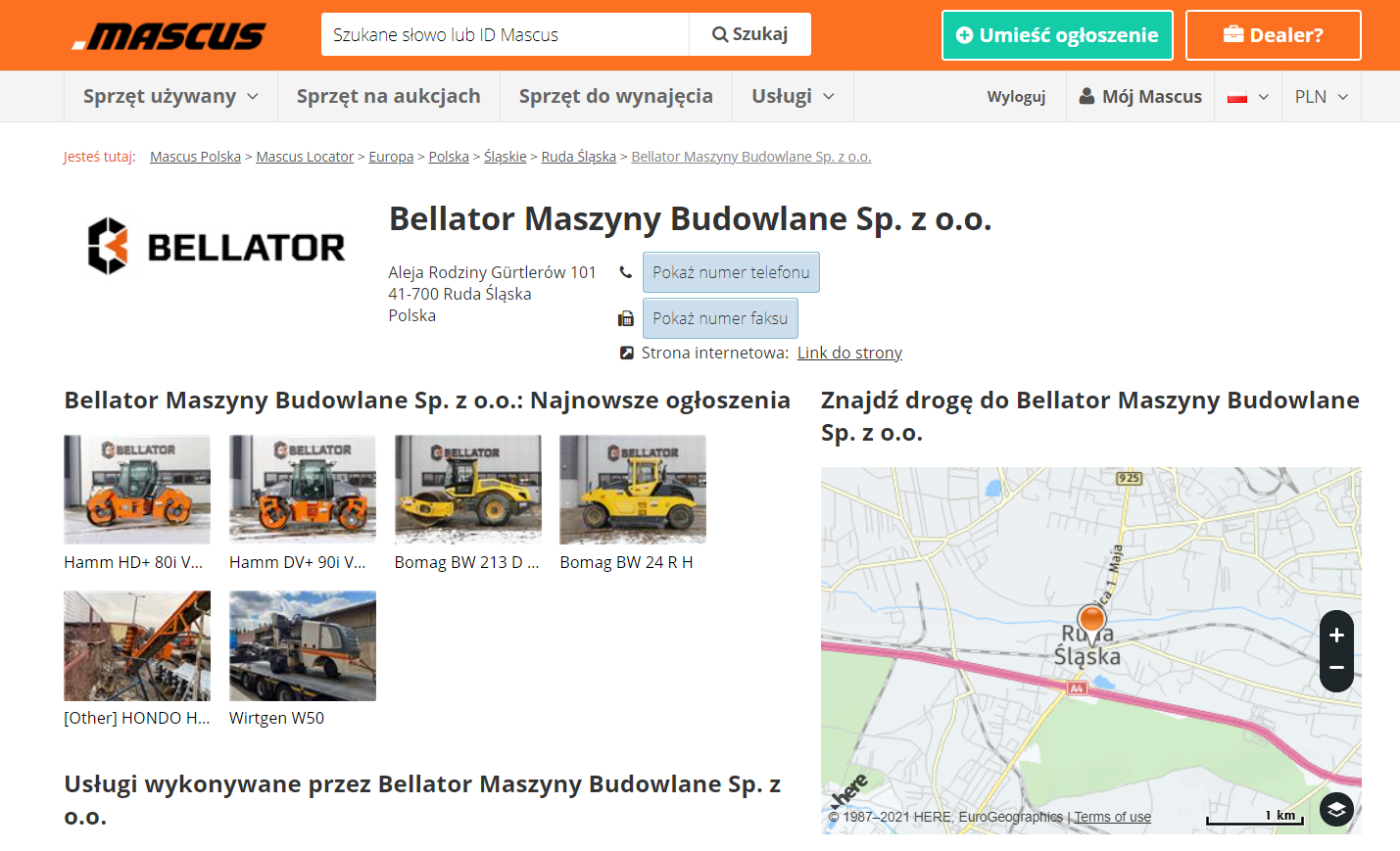Open Śląskie breadcrumb link
The image size is (1400, 851).
click(x=506, y=157)
